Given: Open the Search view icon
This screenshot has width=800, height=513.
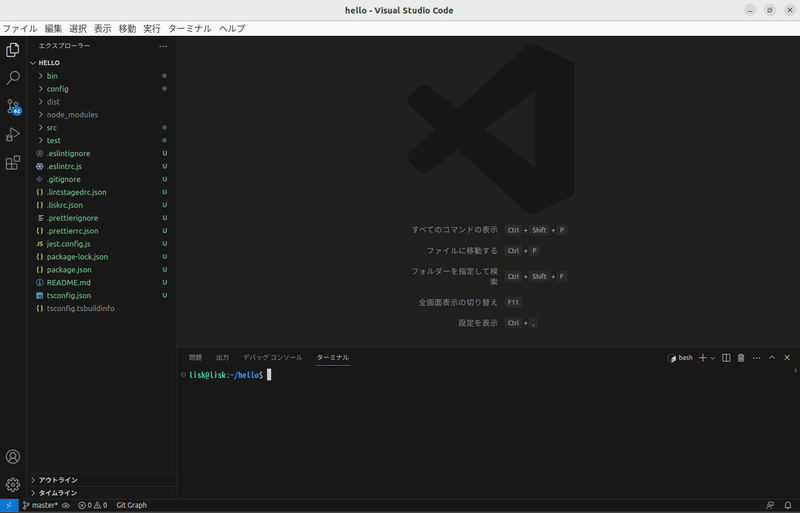Looking at the screenshot, I should [13, 78].
